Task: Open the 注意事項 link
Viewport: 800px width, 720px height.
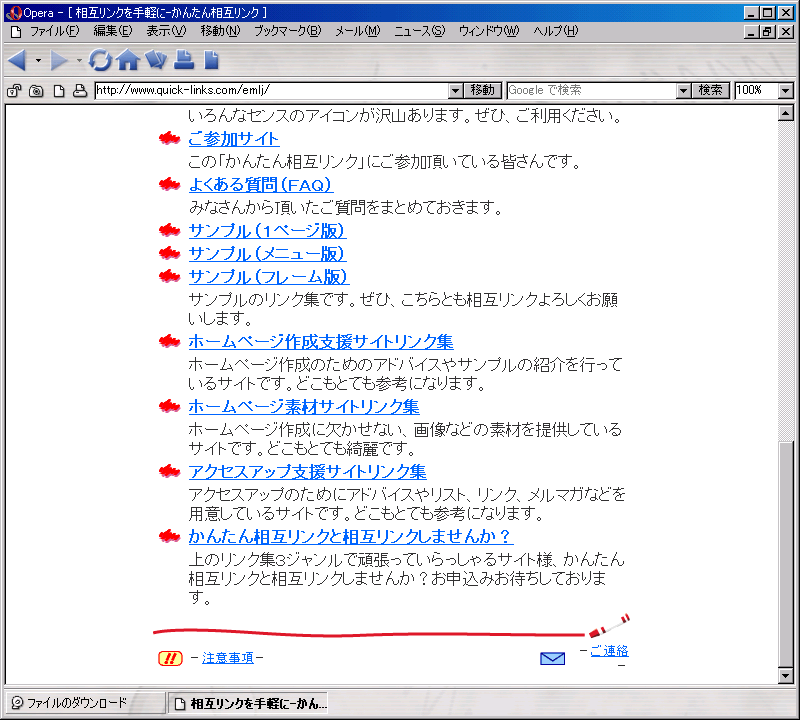Action: tap(228, 658)
